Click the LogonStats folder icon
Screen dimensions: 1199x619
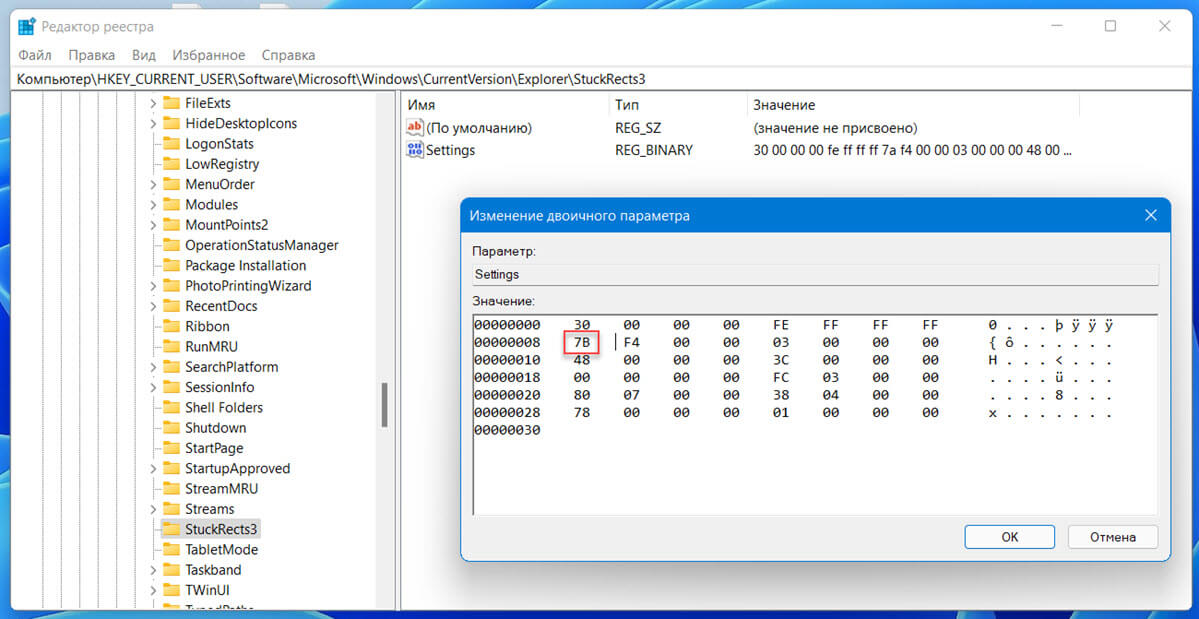coord(171,144)
